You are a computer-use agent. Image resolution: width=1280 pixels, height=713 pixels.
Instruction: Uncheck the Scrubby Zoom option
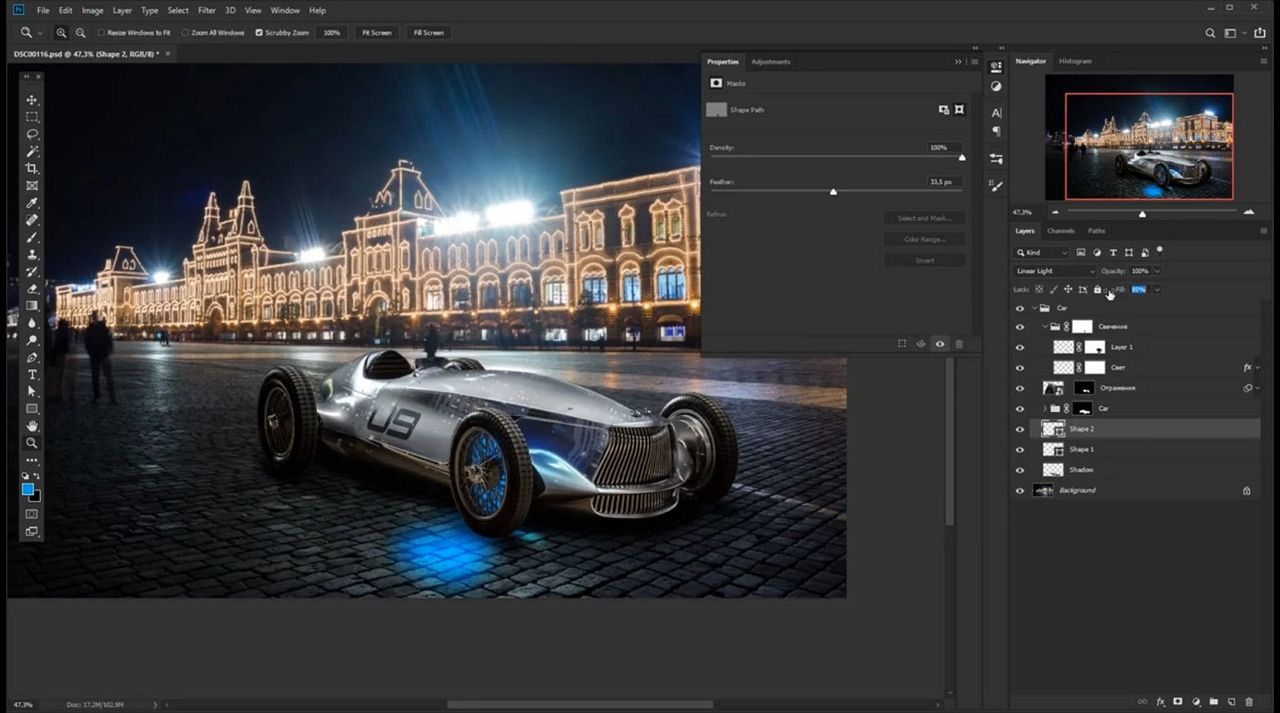click(259, 33)
